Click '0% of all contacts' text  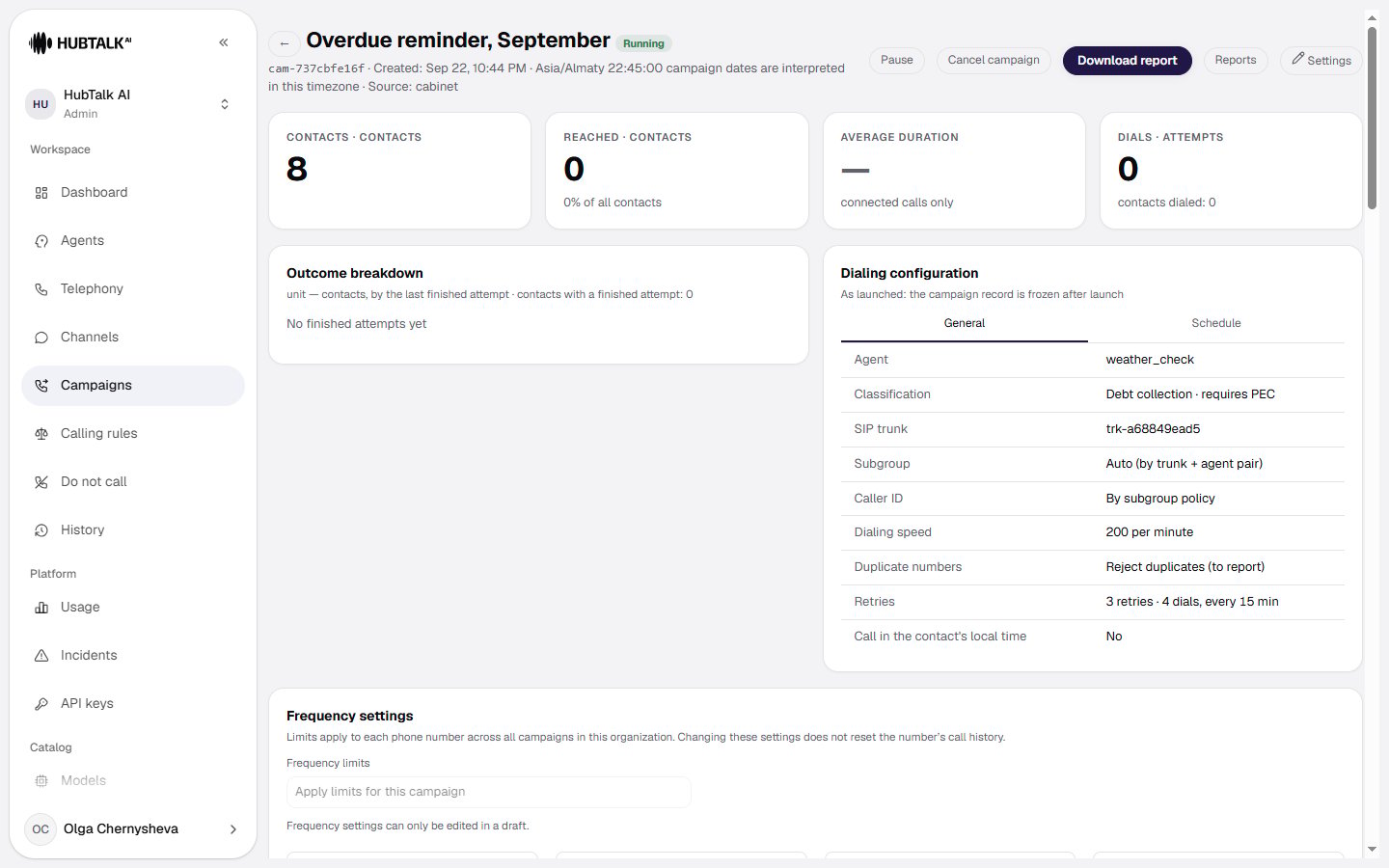613,203
